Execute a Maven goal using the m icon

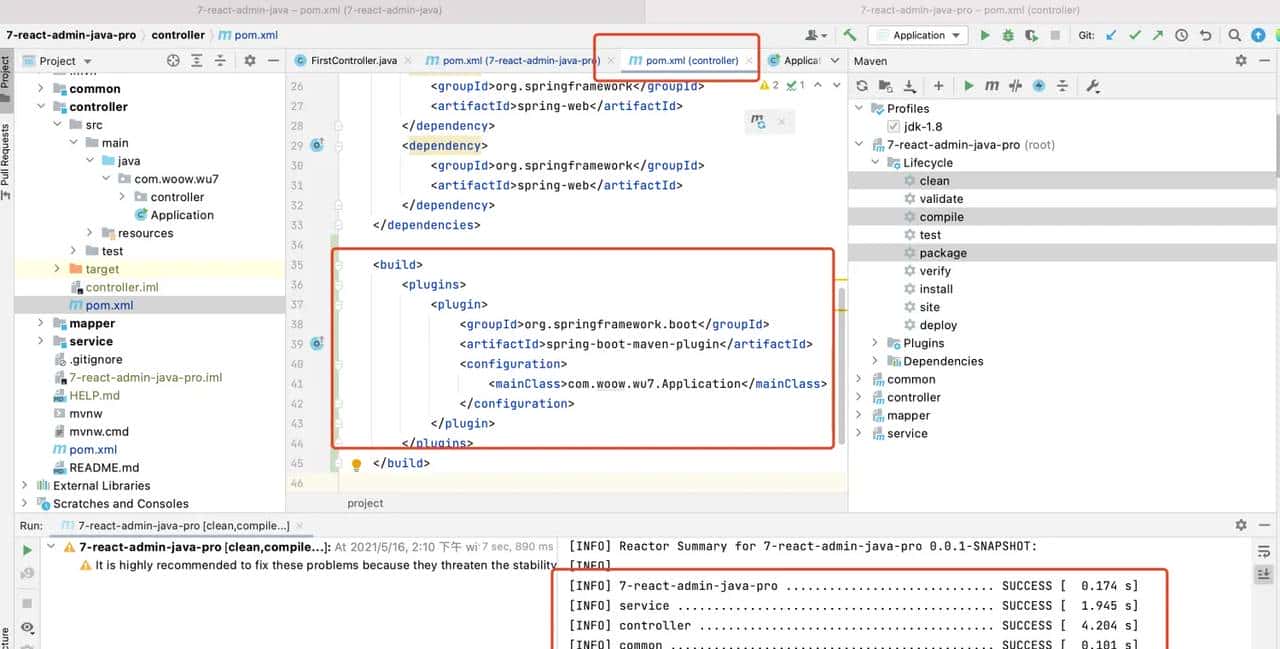pos(993,85)
